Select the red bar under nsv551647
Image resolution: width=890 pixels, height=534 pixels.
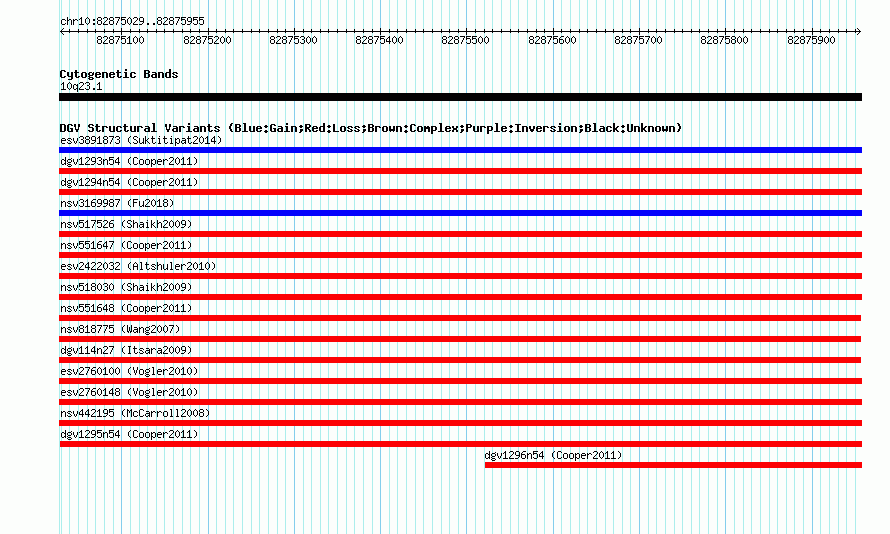[x=460, y=255]
